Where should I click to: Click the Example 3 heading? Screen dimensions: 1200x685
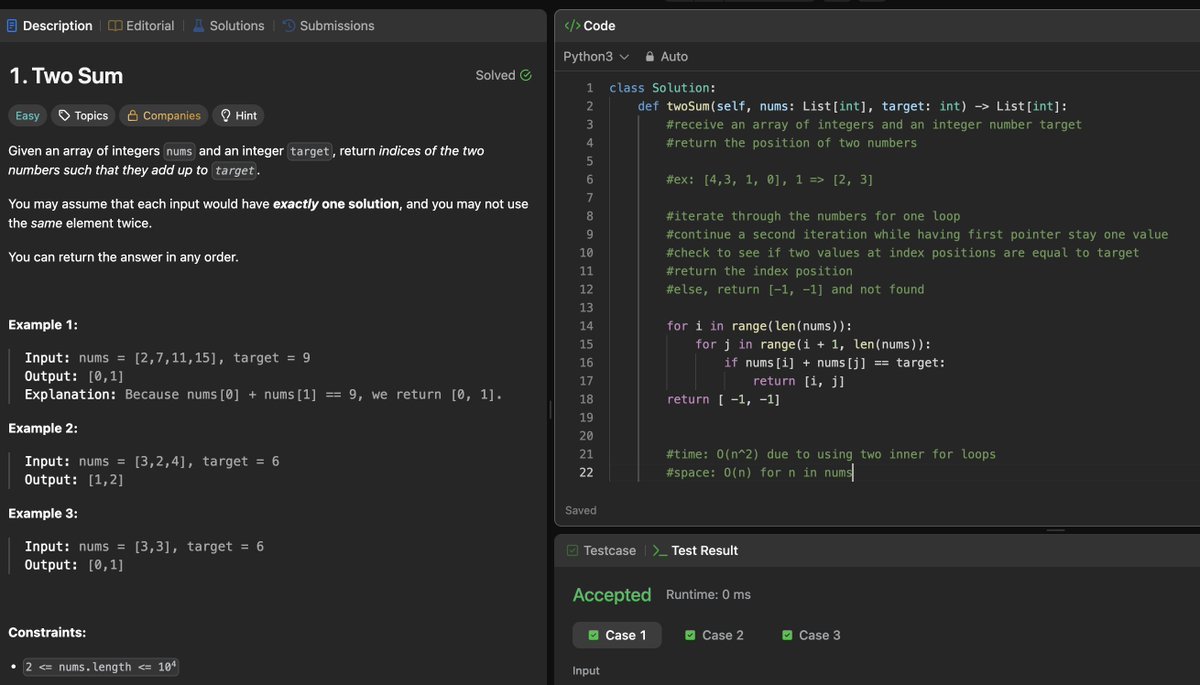tap(43, 513)
